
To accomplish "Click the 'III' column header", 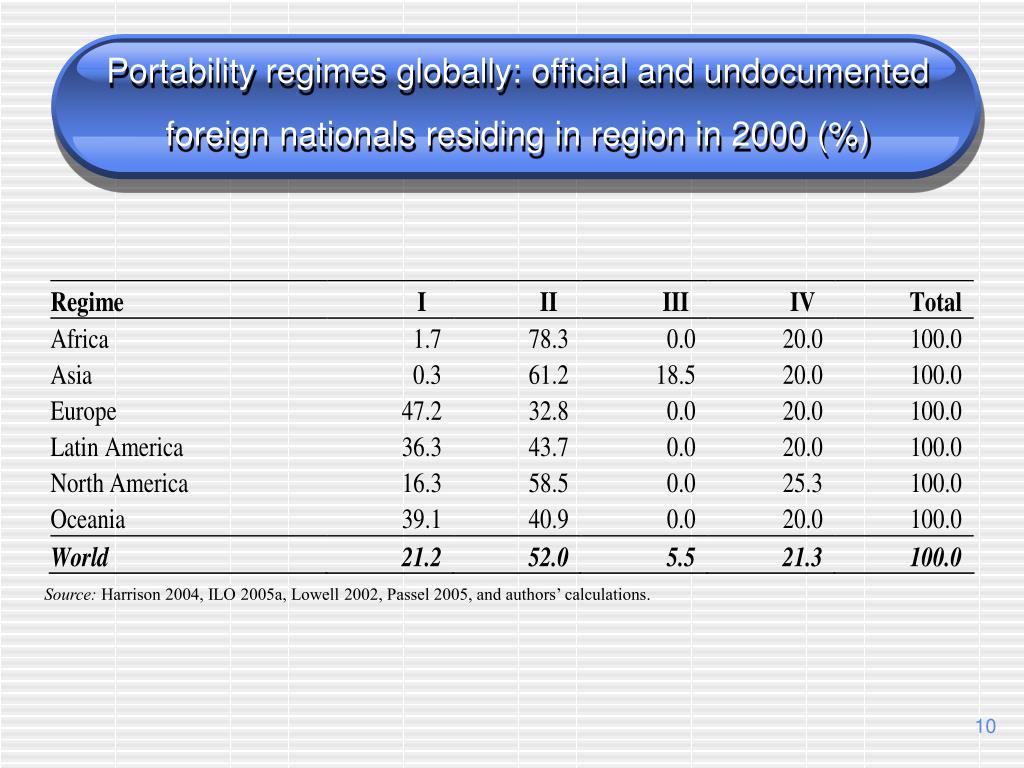I will [x=675, y=302].
